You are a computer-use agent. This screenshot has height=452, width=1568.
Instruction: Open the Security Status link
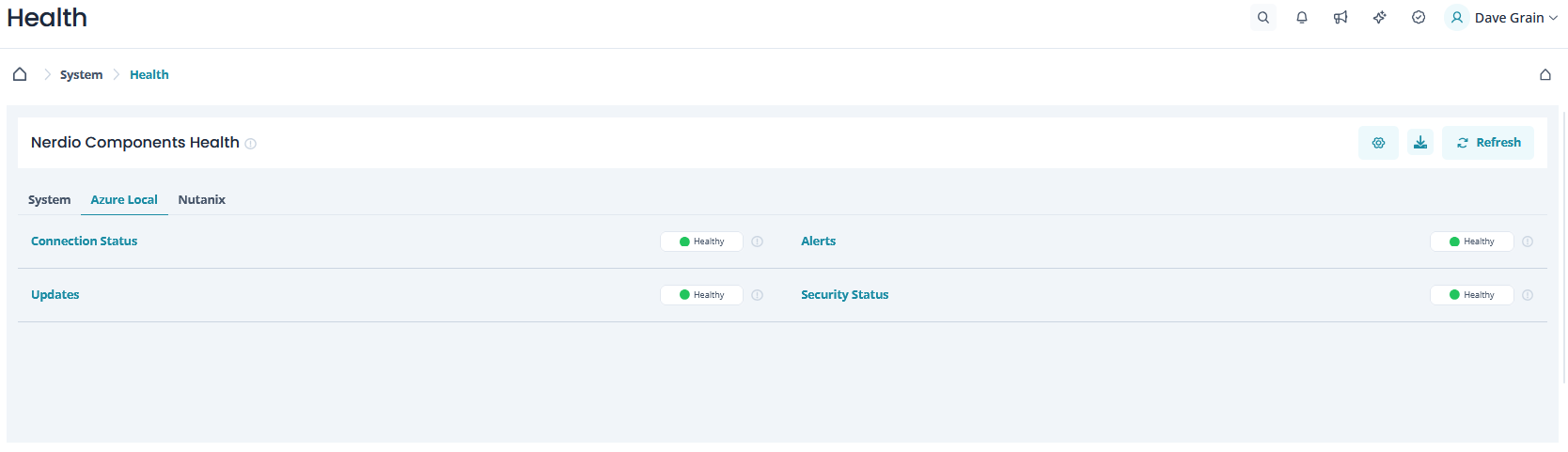(844, 295)
